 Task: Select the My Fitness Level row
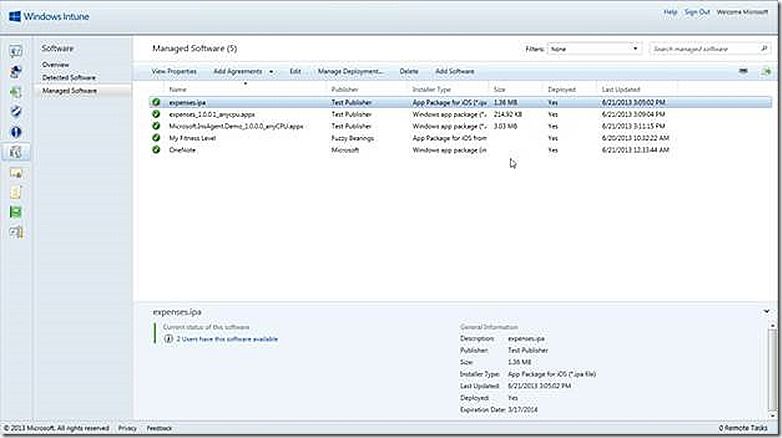point(460,138)
